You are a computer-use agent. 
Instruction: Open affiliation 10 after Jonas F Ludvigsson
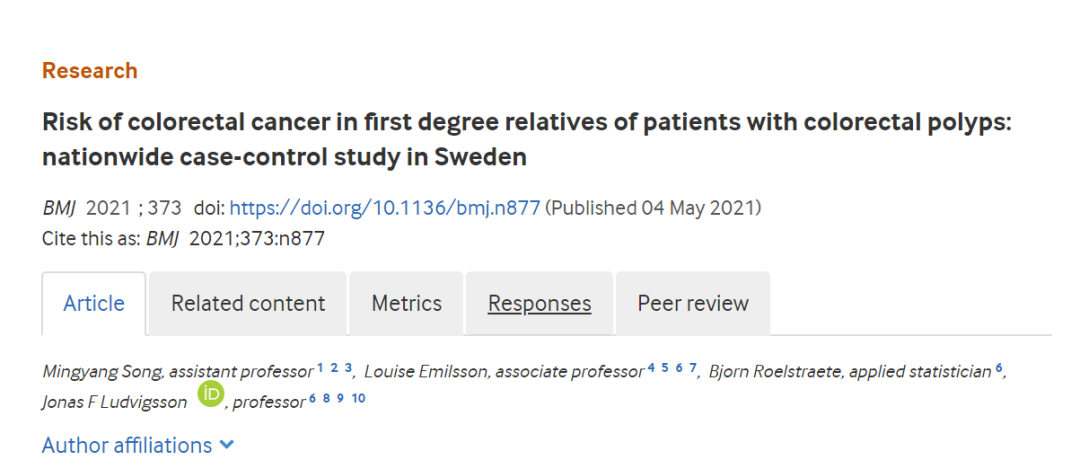coord(358,398)
